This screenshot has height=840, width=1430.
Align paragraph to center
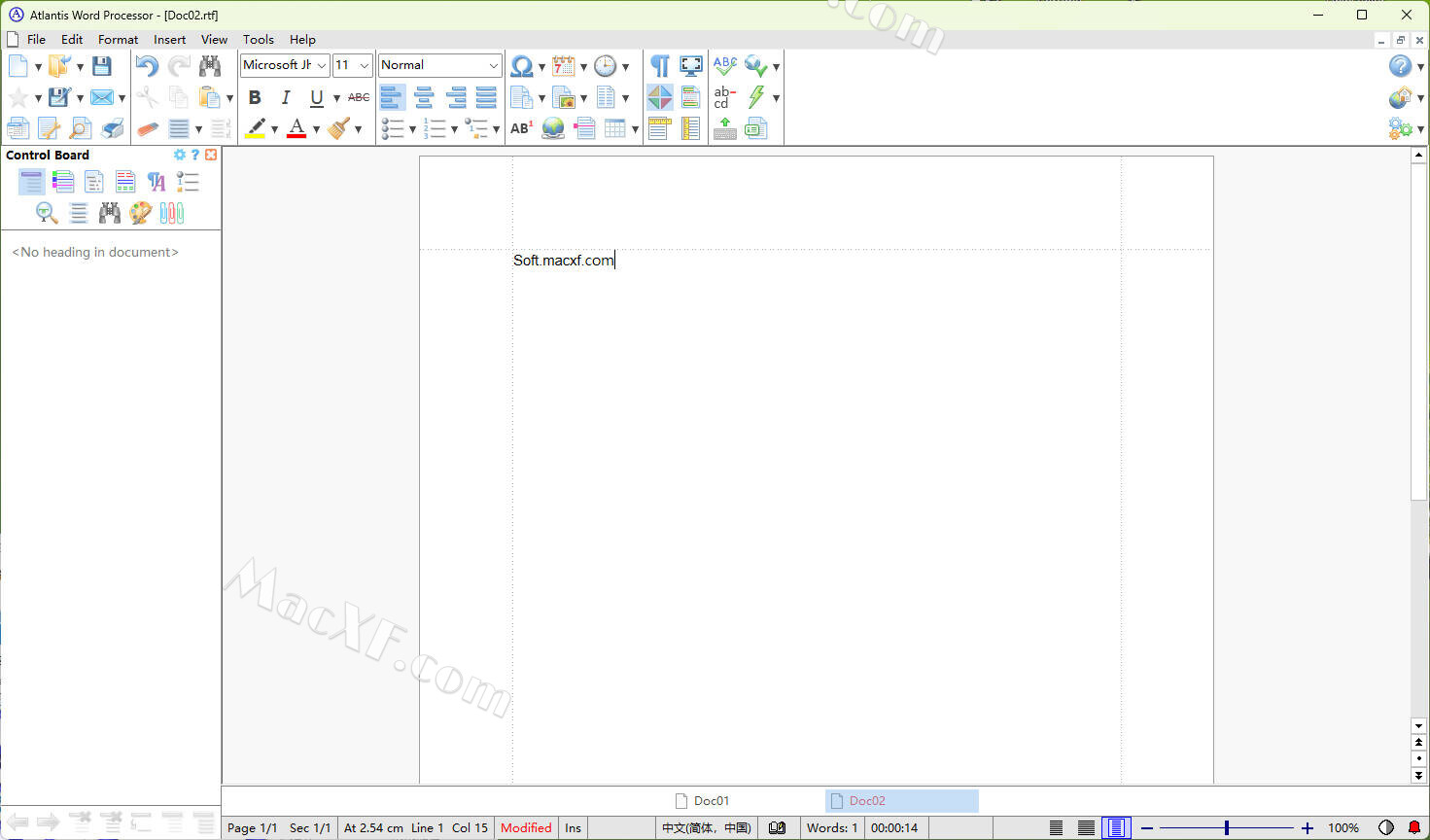(x=424, y=97)
